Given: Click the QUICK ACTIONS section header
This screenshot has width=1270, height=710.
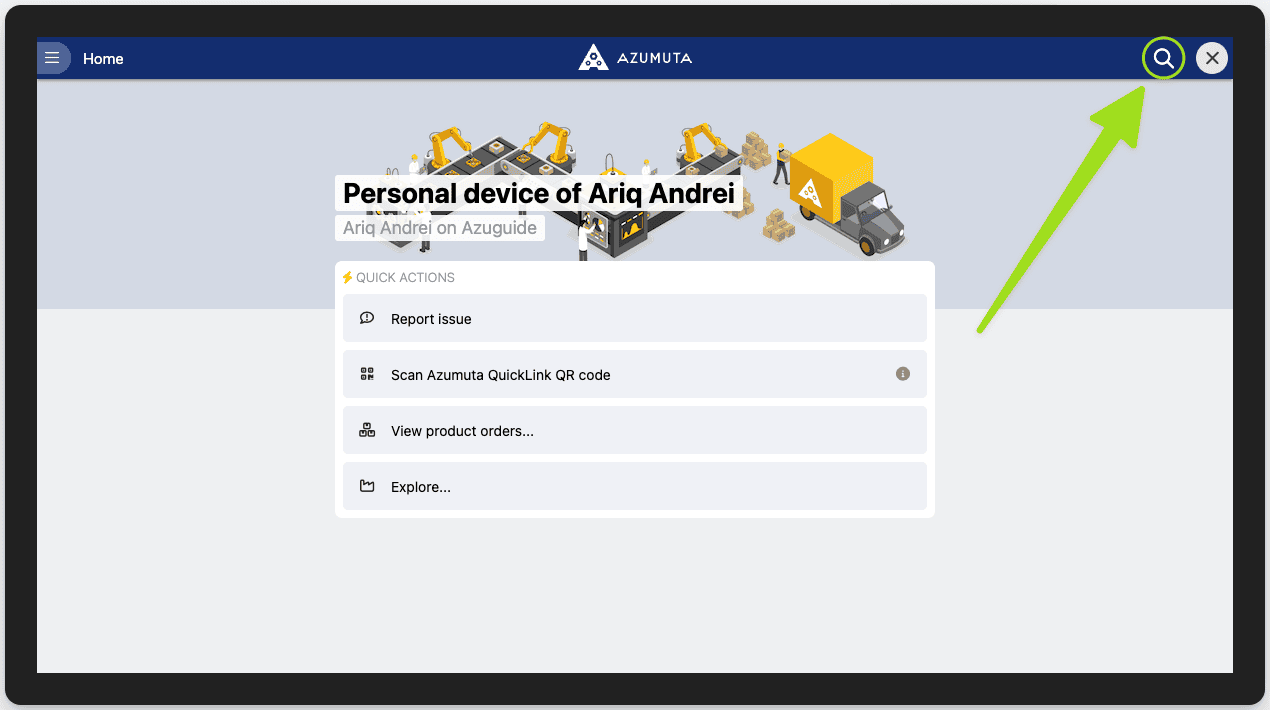Looking at the screenshot, I should pyautogui.click(x=405, y=277).
